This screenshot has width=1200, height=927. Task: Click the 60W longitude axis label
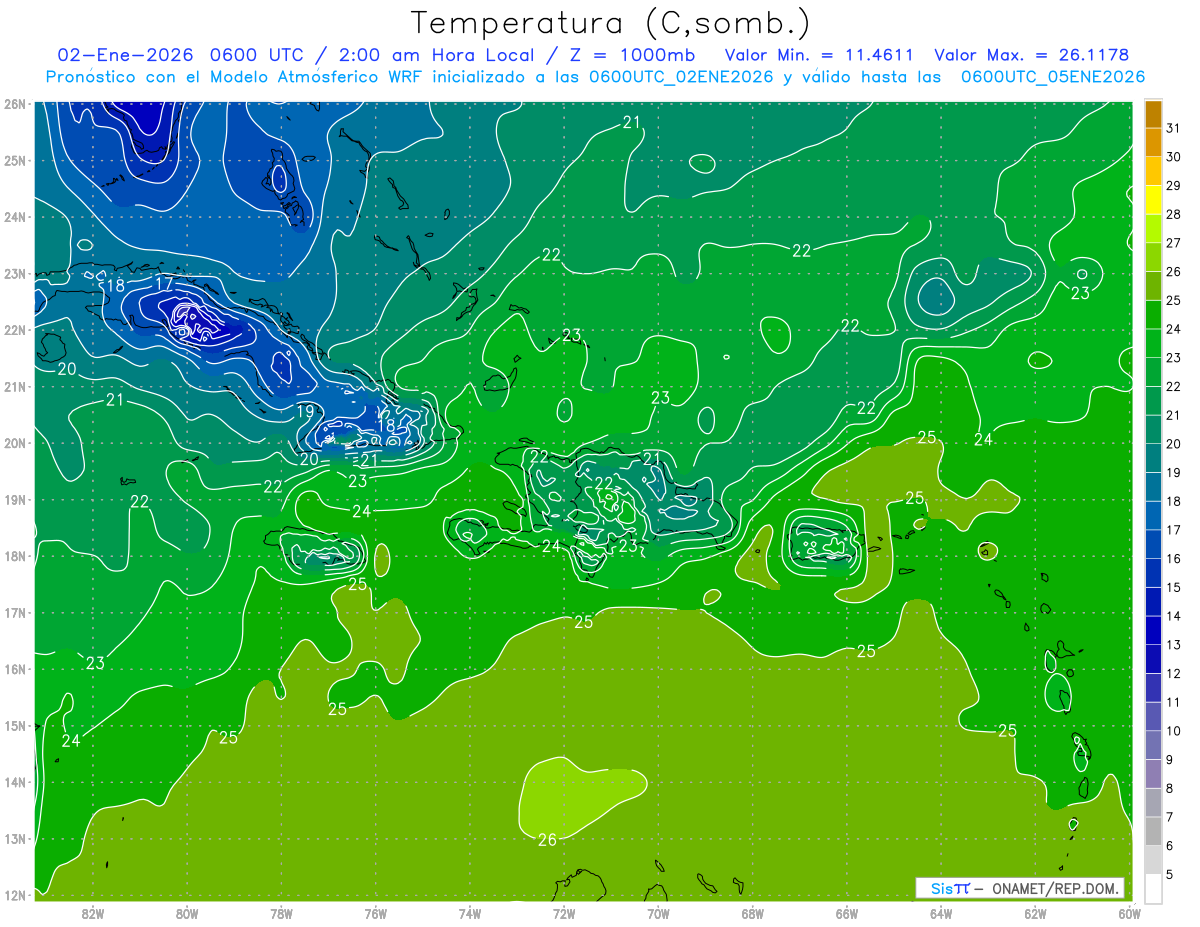pos(1129,913)
